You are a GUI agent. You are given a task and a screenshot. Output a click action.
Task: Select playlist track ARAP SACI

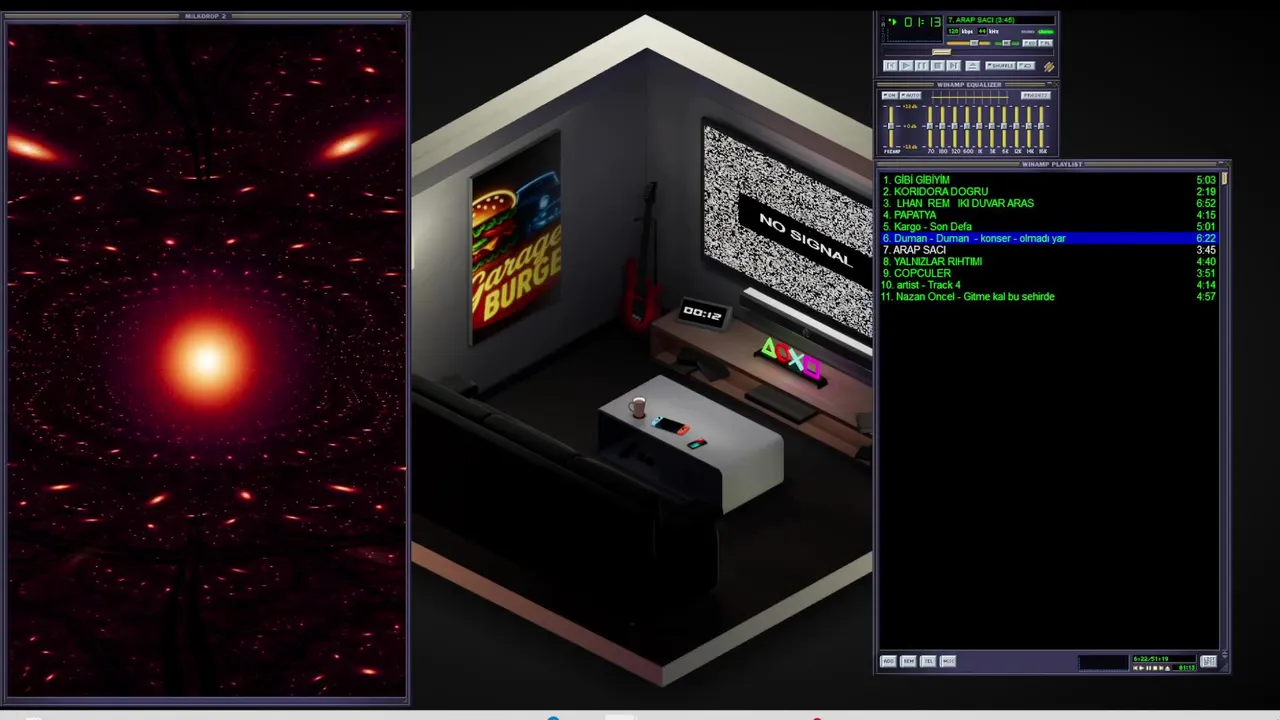(1049, 250)
